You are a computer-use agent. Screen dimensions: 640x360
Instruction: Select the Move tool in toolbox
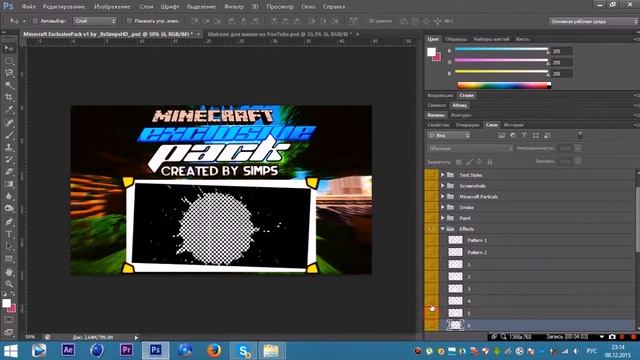(x=9, y=48)
